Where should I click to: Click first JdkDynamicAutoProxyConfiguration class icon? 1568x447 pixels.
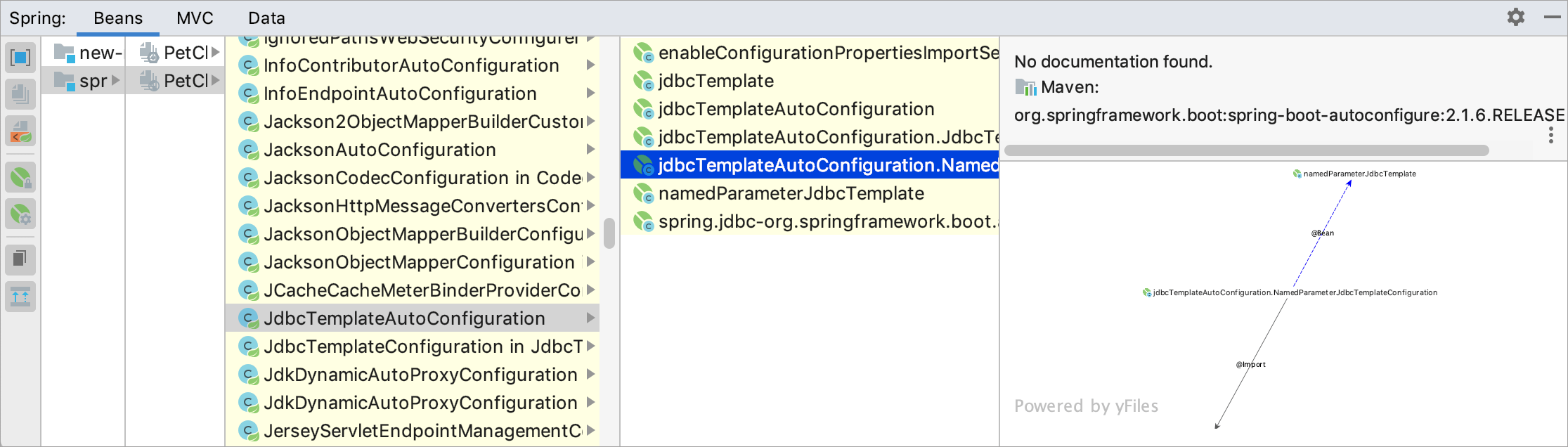[x=248, y=375]
